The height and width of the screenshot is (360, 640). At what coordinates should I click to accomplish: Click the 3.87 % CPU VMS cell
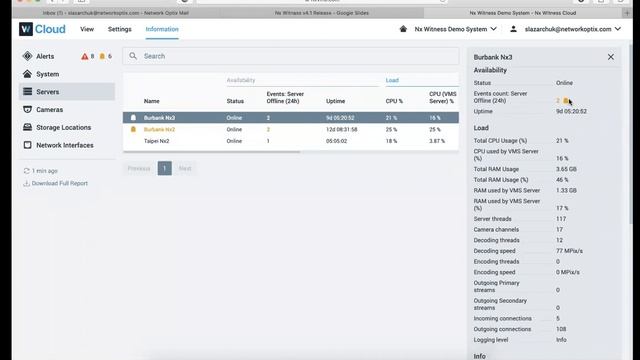pyautogui.click(x=437, y=141)
